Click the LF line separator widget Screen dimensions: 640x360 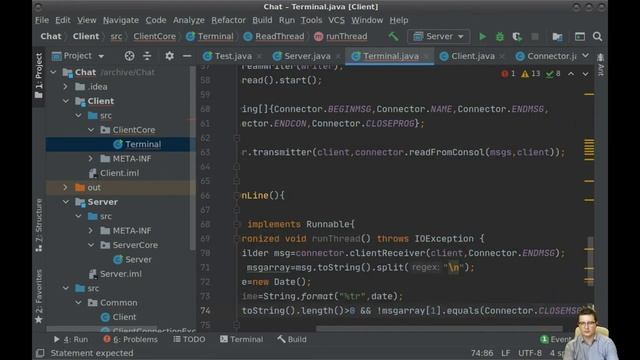[505, 353]
